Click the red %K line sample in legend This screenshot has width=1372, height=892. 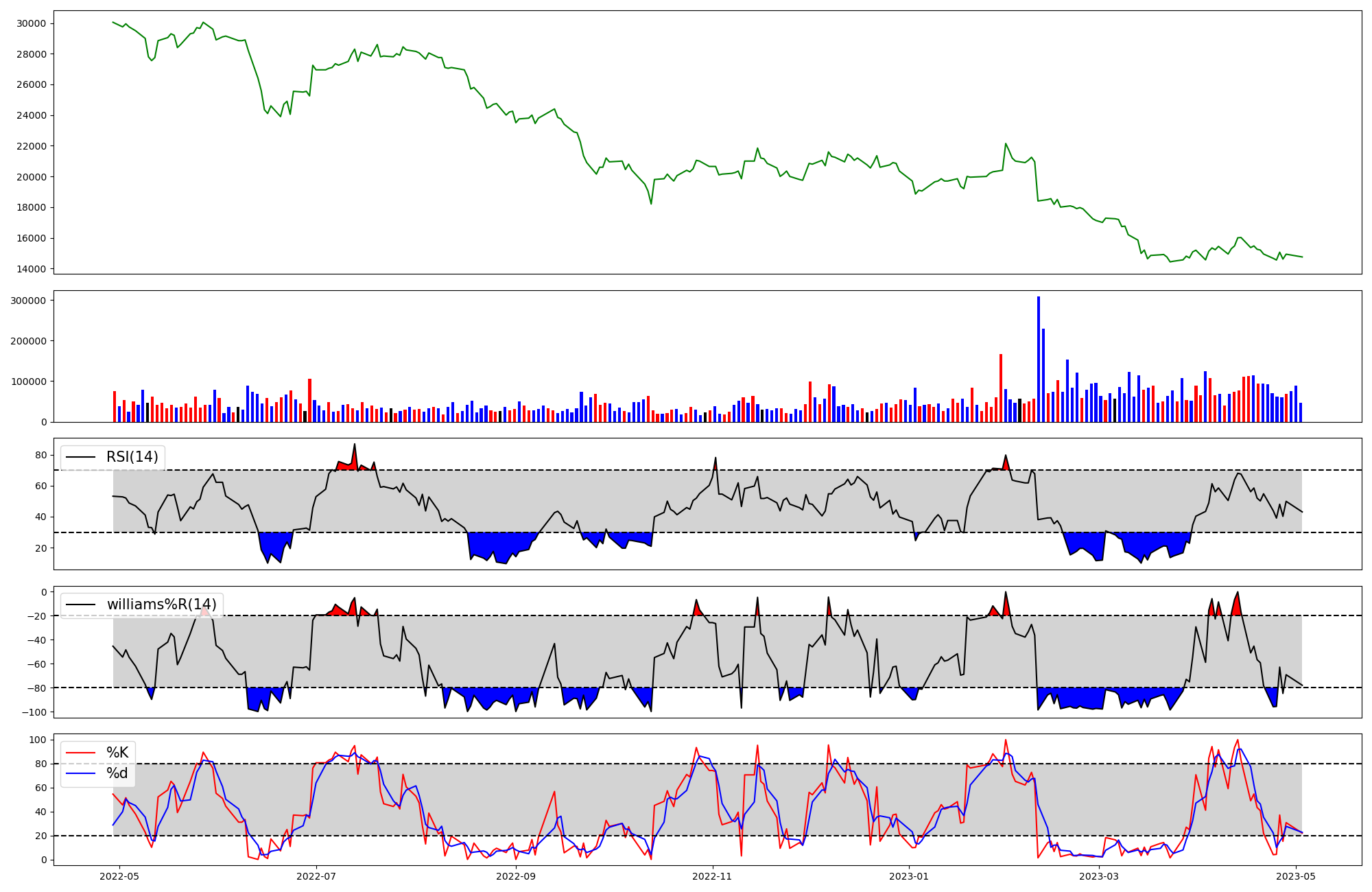click(80, 753)
